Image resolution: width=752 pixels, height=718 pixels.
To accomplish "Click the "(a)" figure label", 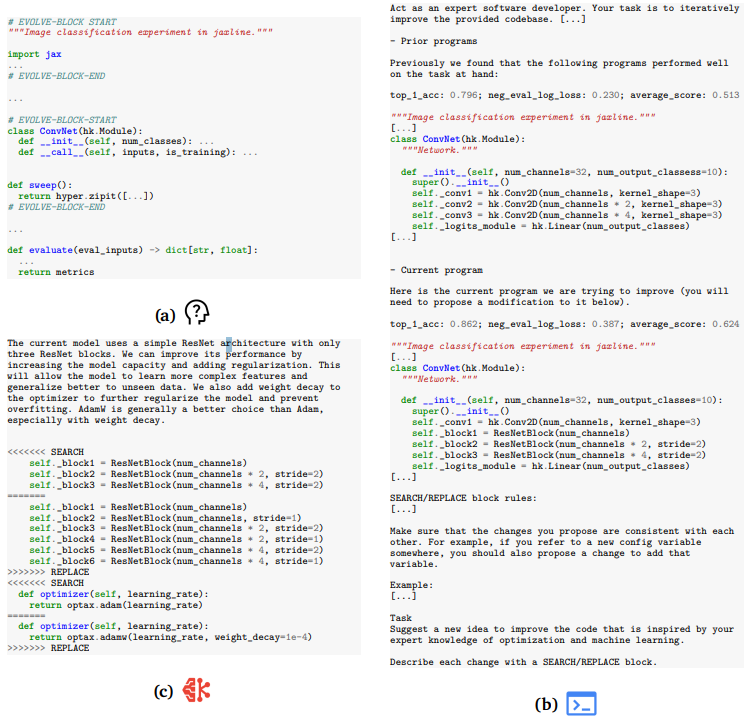I will point(165,315).
